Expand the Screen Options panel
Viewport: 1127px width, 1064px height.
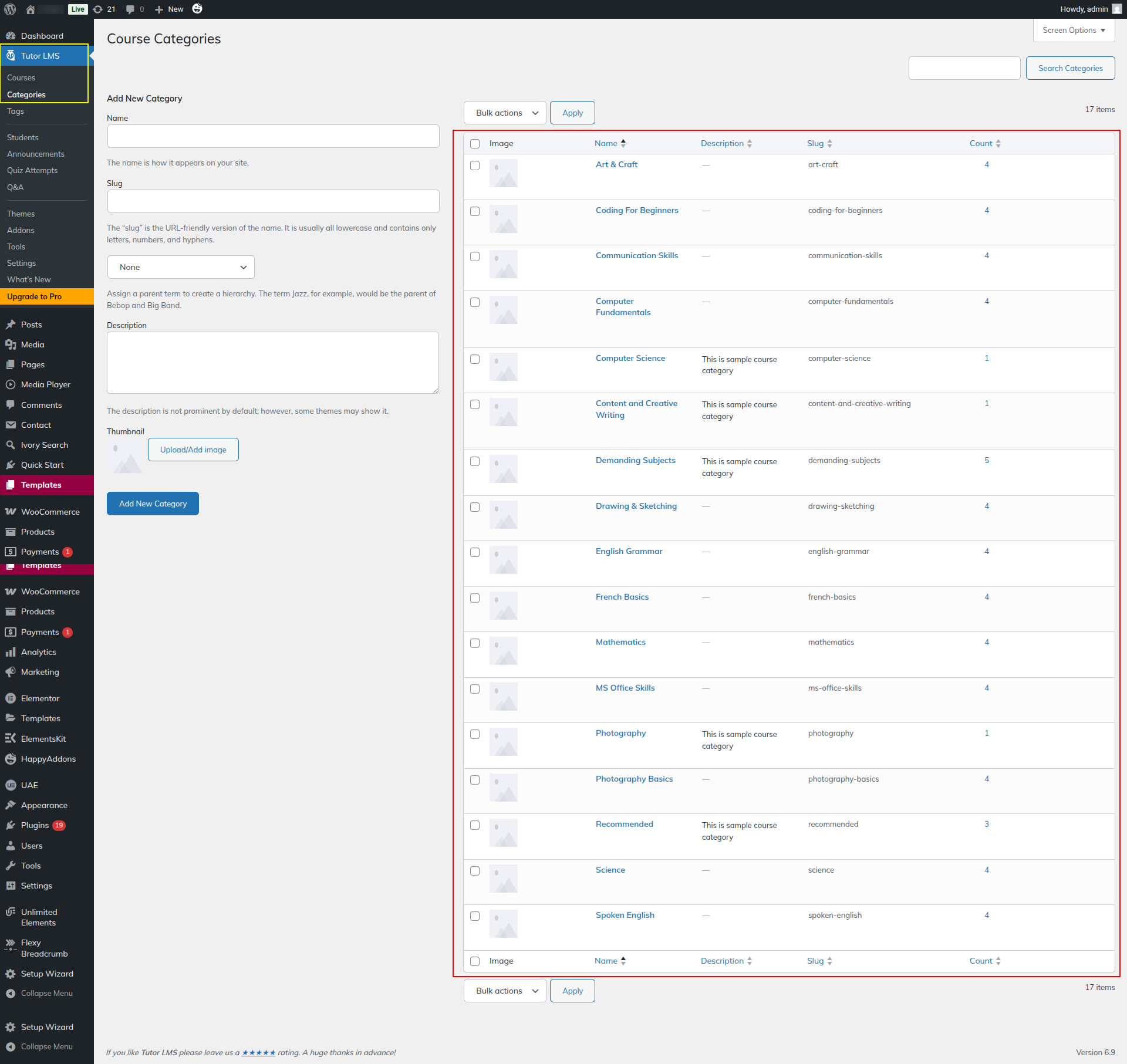[1074, 30]
